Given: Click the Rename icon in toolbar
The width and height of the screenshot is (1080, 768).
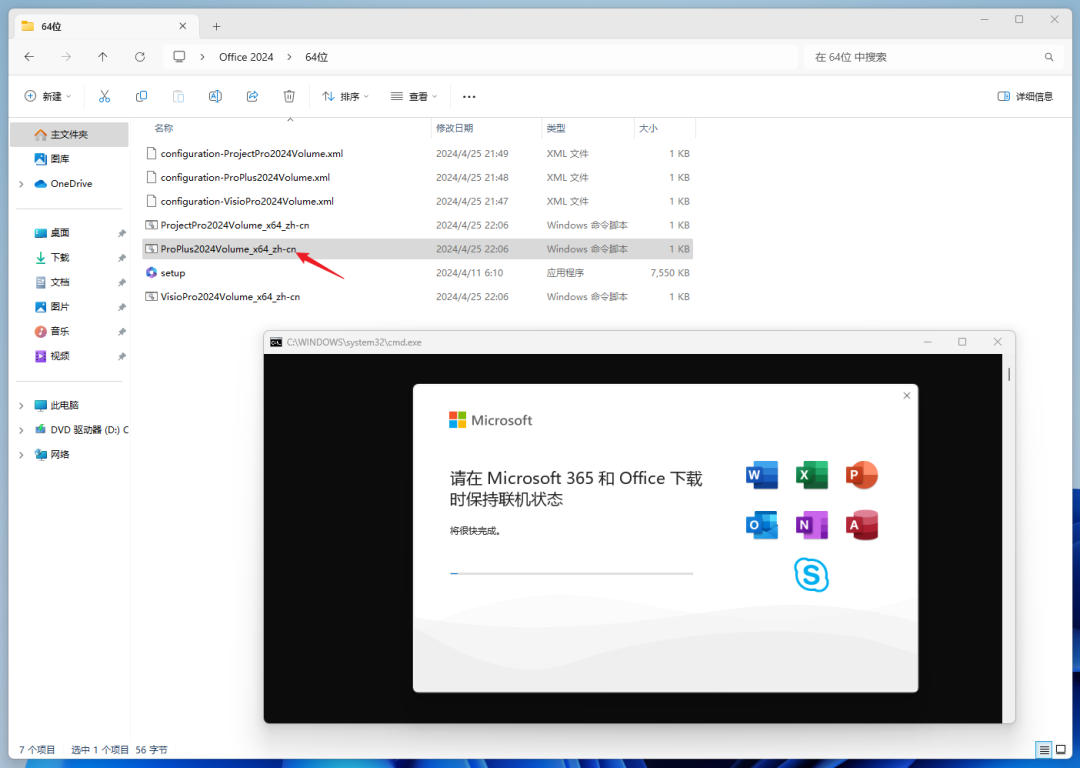Looking at the screenshot, I should 216,96.
